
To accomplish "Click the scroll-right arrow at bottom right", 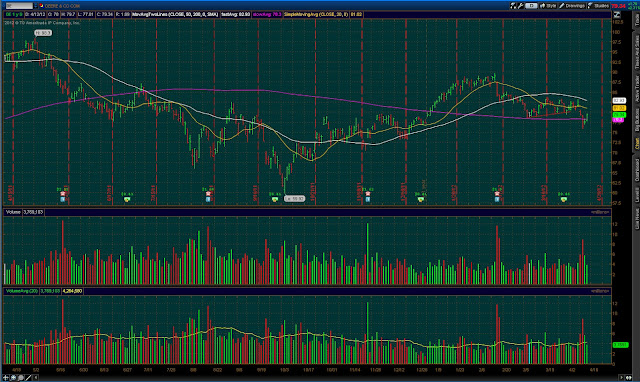I will pos(621,378).
